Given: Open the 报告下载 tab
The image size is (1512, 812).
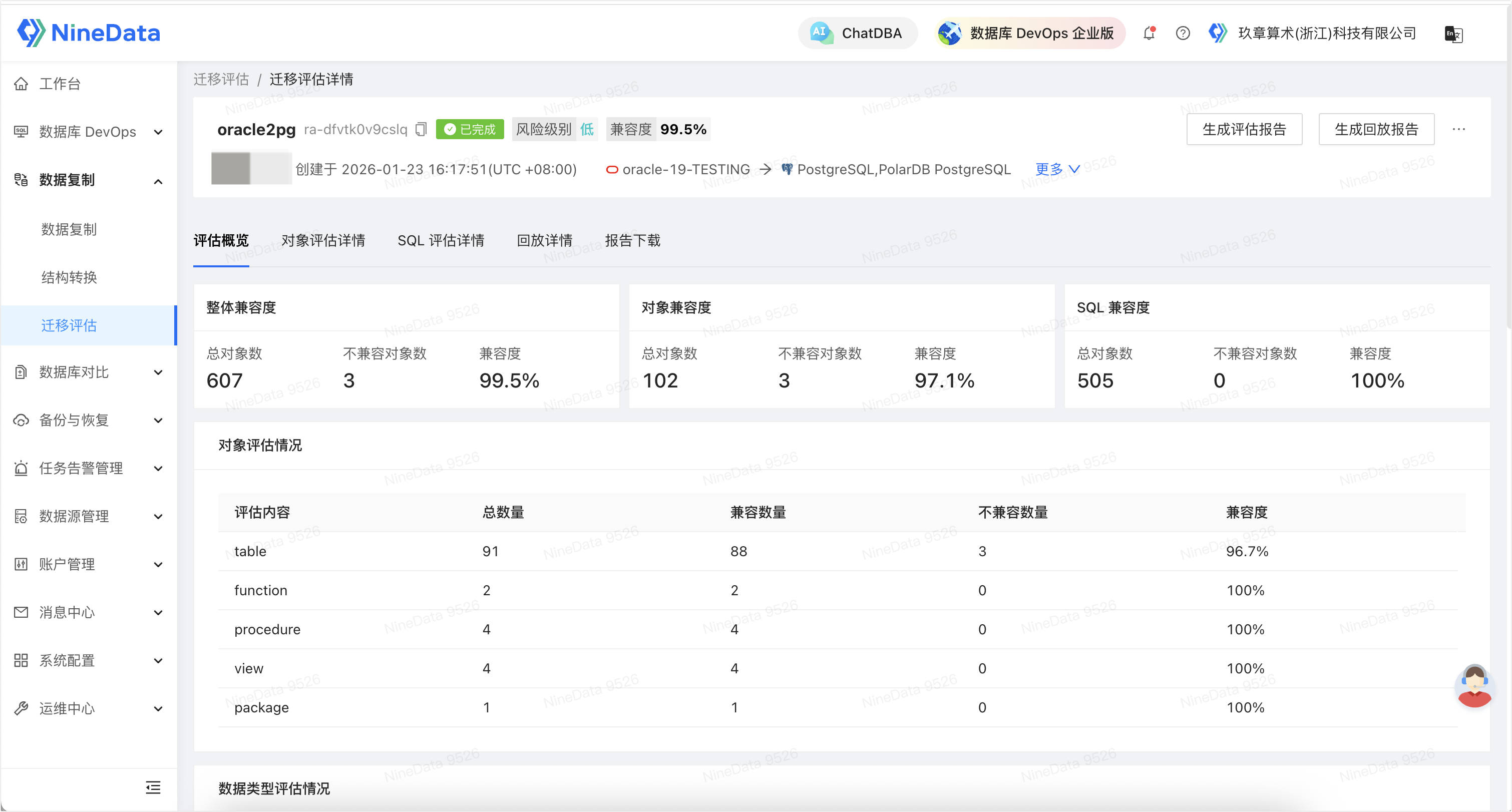Looking at the screenshot, I should pyautogui.click(x=632, y=241).
